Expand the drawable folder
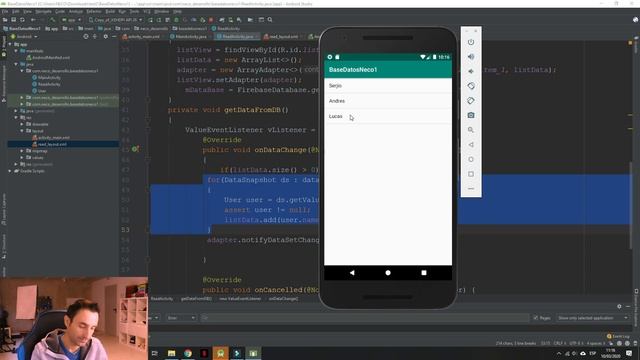 [22, 124]
